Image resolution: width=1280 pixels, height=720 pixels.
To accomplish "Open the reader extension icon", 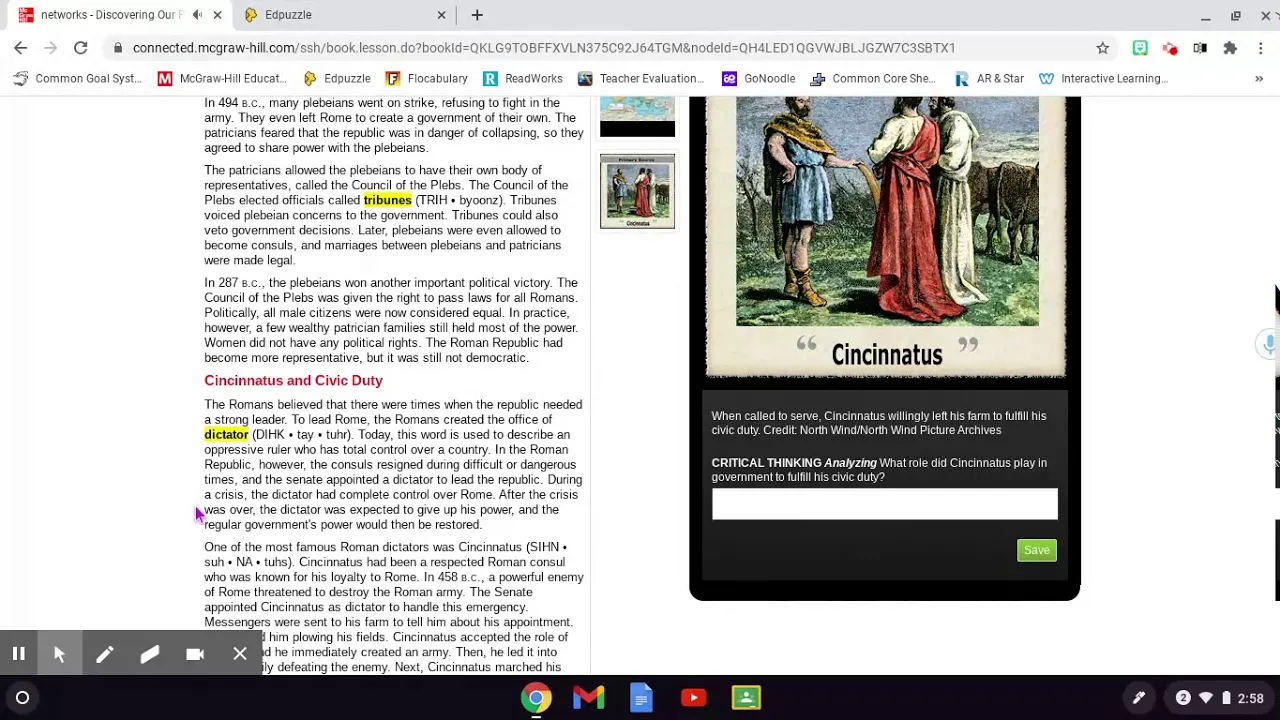I will 1200,48.
